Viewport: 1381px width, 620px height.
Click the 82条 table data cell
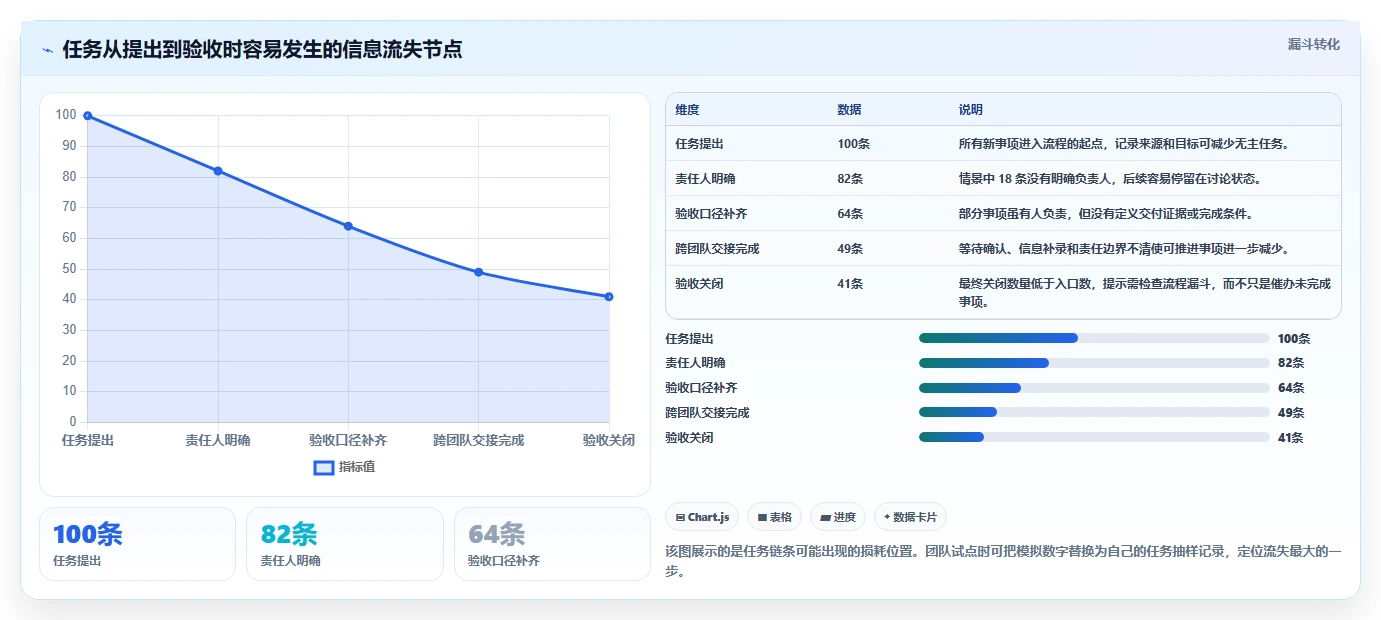pos(850,179)
